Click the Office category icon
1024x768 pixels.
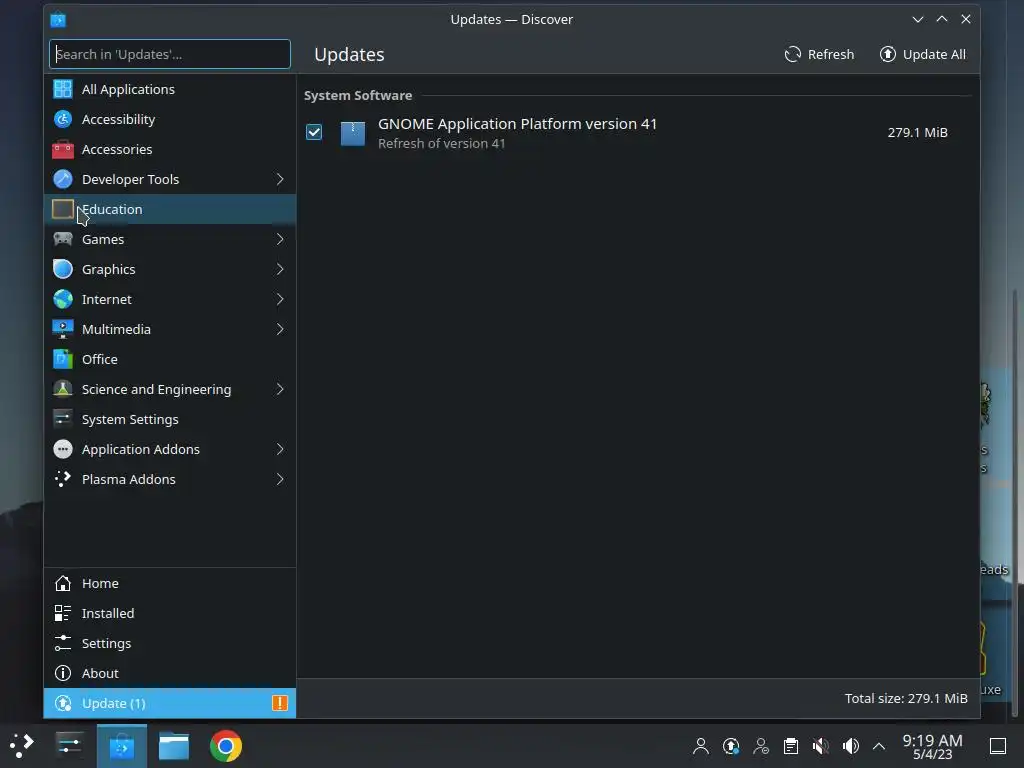63,359
